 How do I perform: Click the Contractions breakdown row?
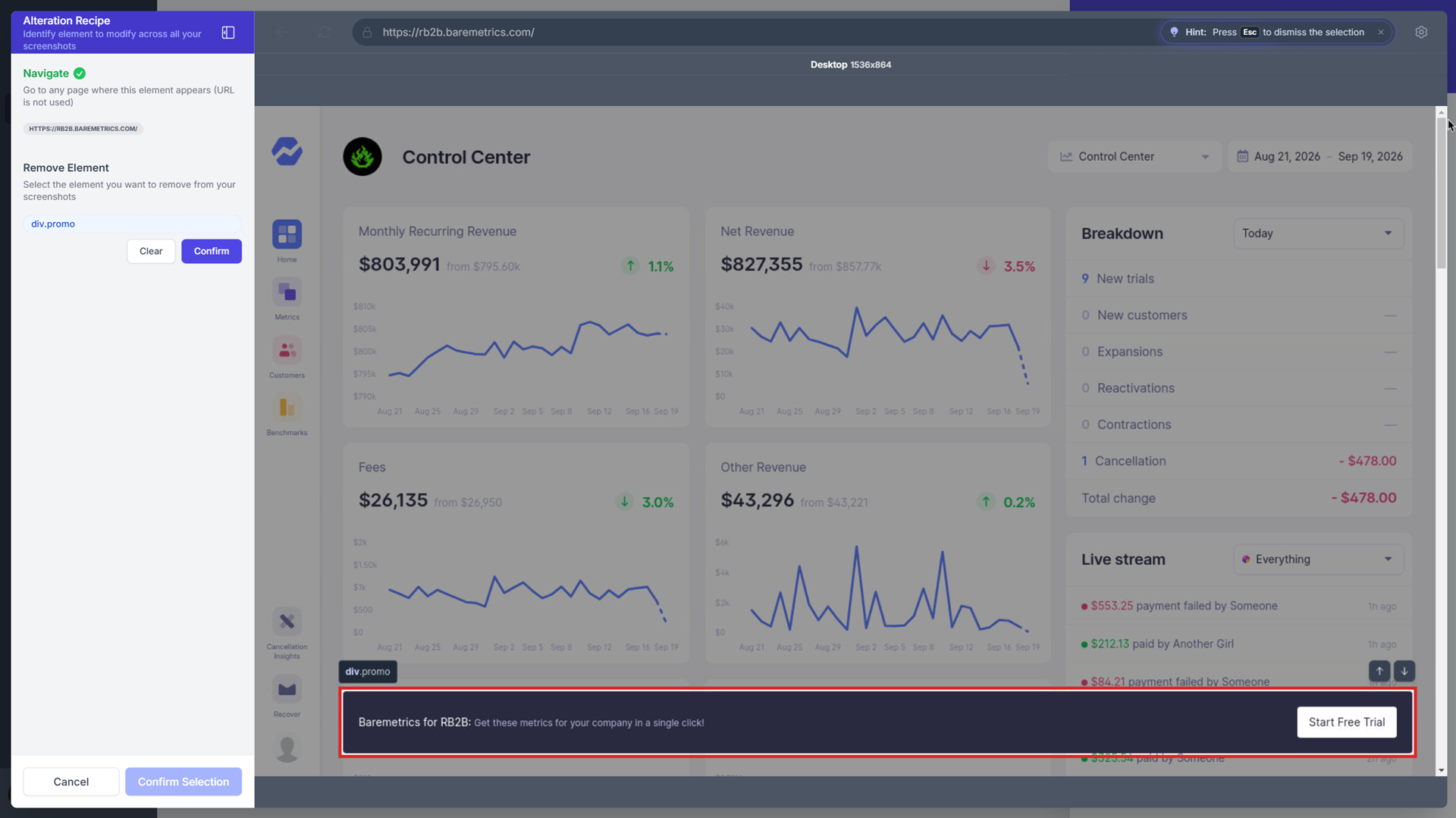coord(1239,425)
